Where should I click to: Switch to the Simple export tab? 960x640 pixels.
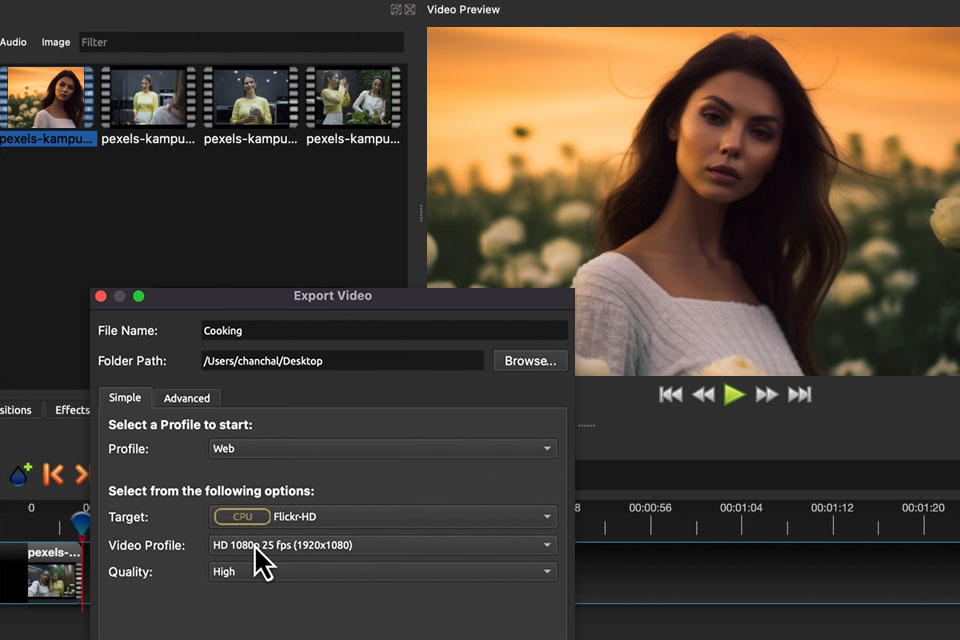tap(125, 397)
